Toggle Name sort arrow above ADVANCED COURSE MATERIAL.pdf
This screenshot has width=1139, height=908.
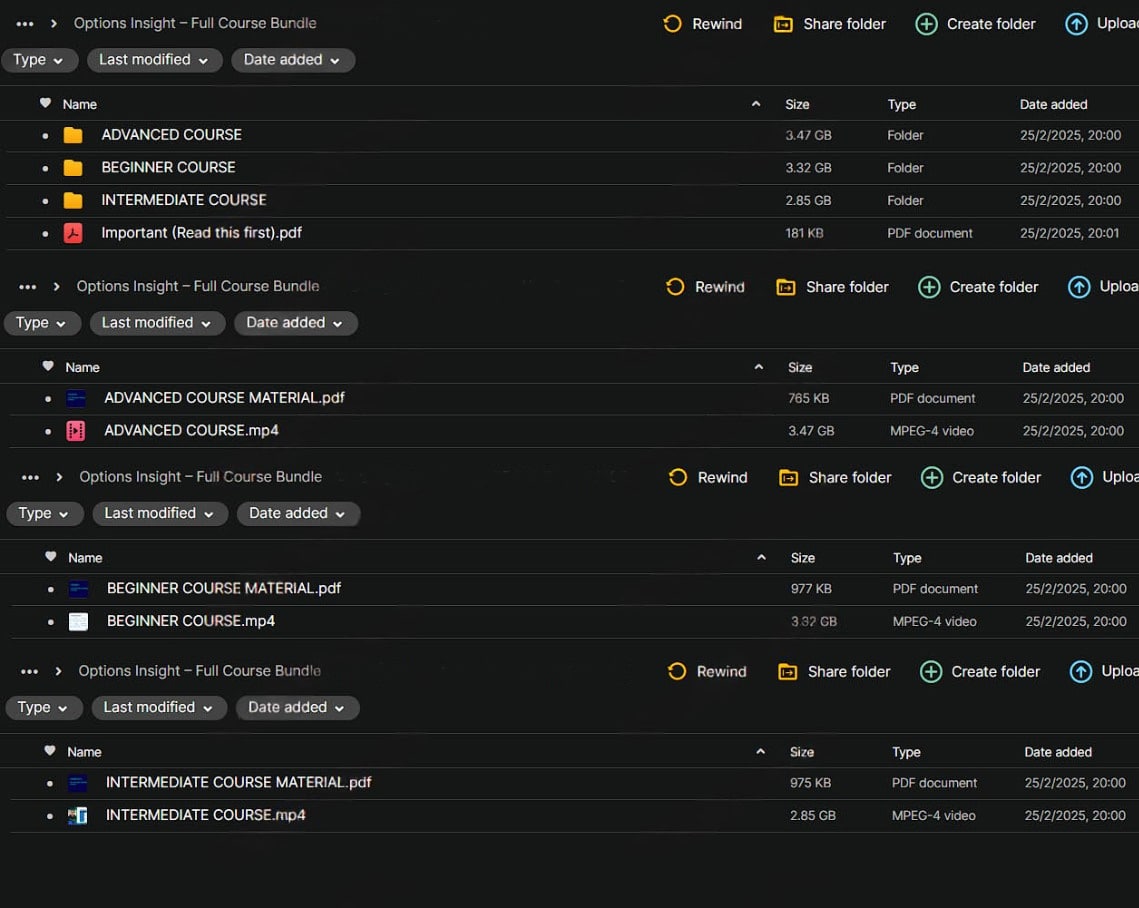tap(758, 367)
